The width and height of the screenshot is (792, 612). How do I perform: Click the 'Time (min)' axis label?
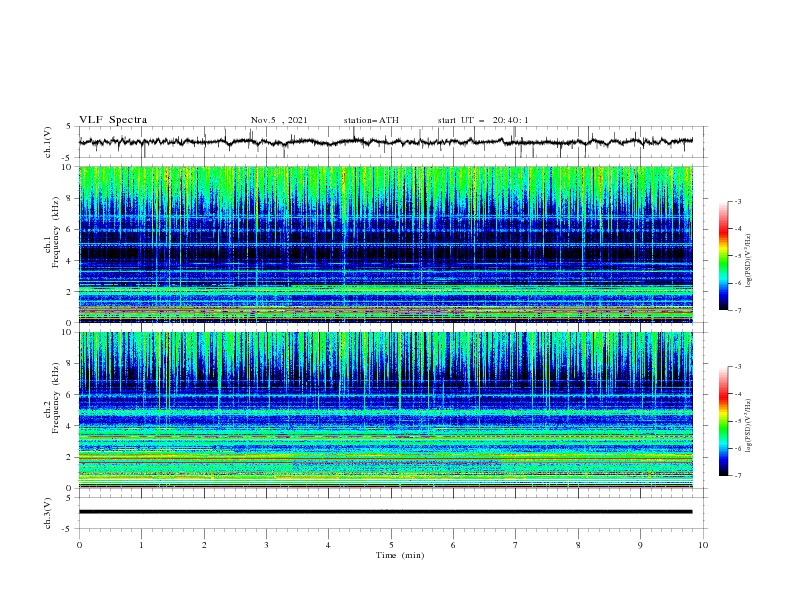[x=400, y=555]
